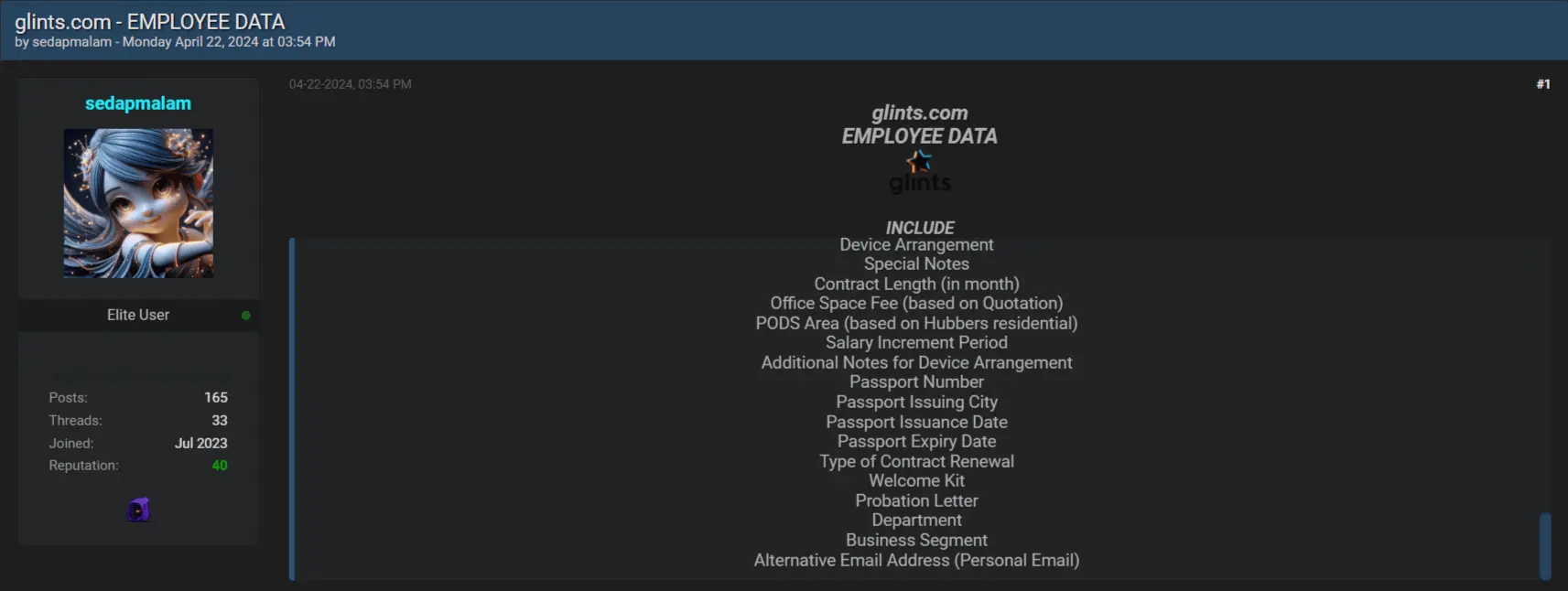This screenshot has width=1568, height=591.
Task: Select the post dated 04-22-2024, 03:54 PM
Action: (352, 83)
